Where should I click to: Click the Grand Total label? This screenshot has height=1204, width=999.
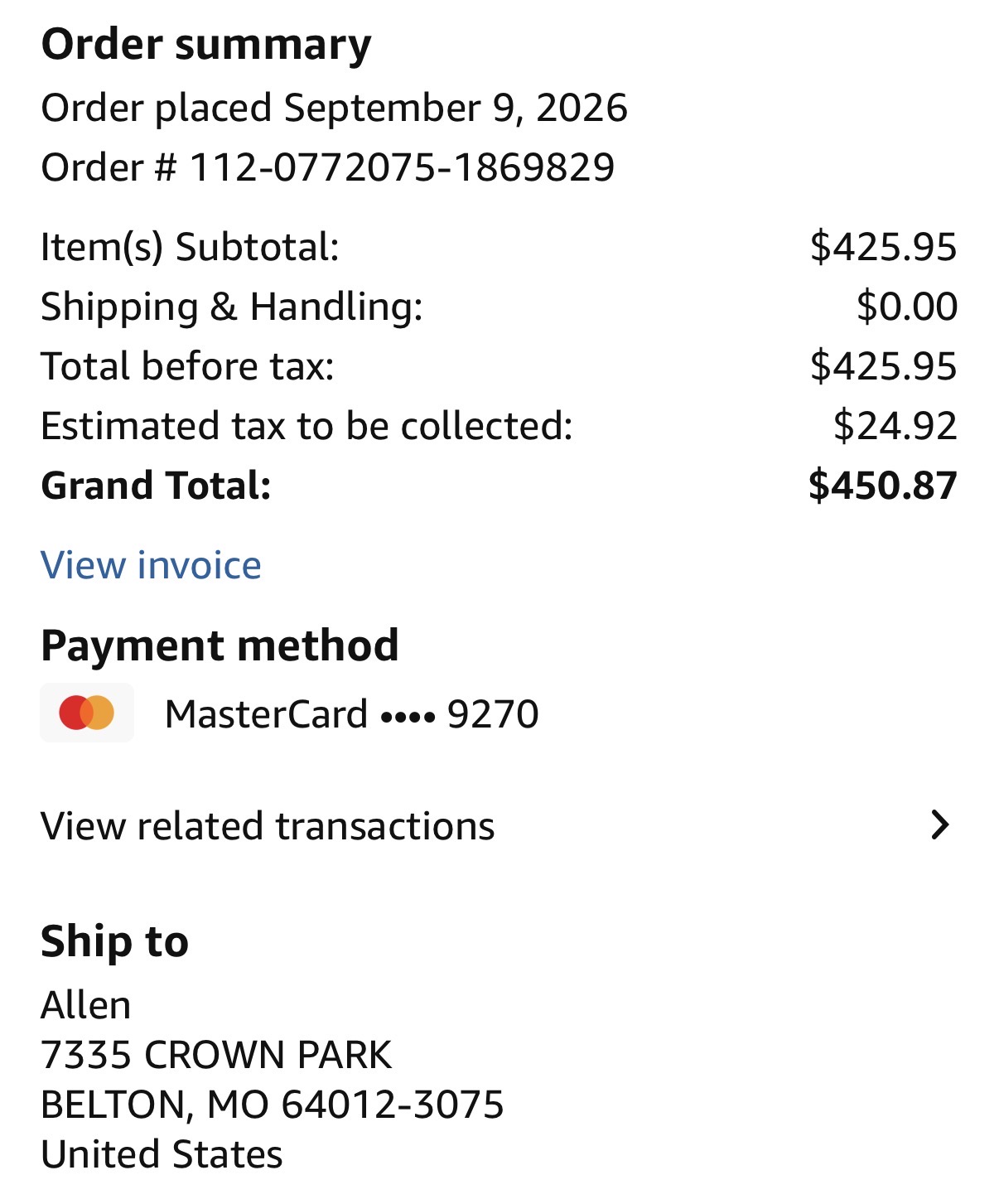[156, 486]
